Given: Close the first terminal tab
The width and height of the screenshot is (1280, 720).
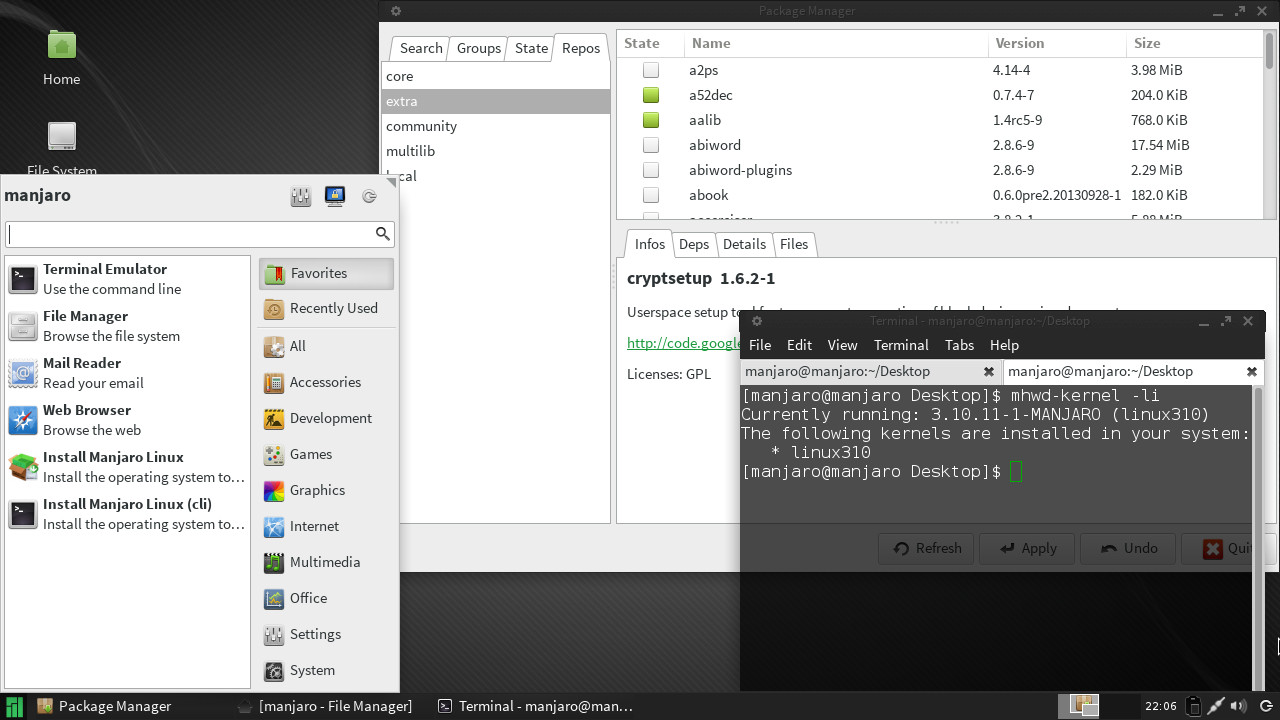Looking at the screenshot, I should 988,371.
